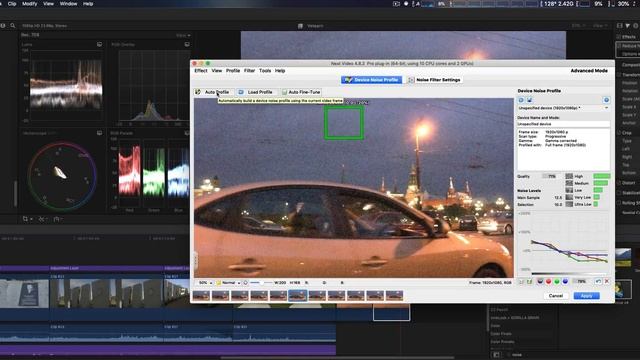Screen dimensions: 640x360
Task: Open the Effect menu in Neat Video
Action: pos(201,71)
